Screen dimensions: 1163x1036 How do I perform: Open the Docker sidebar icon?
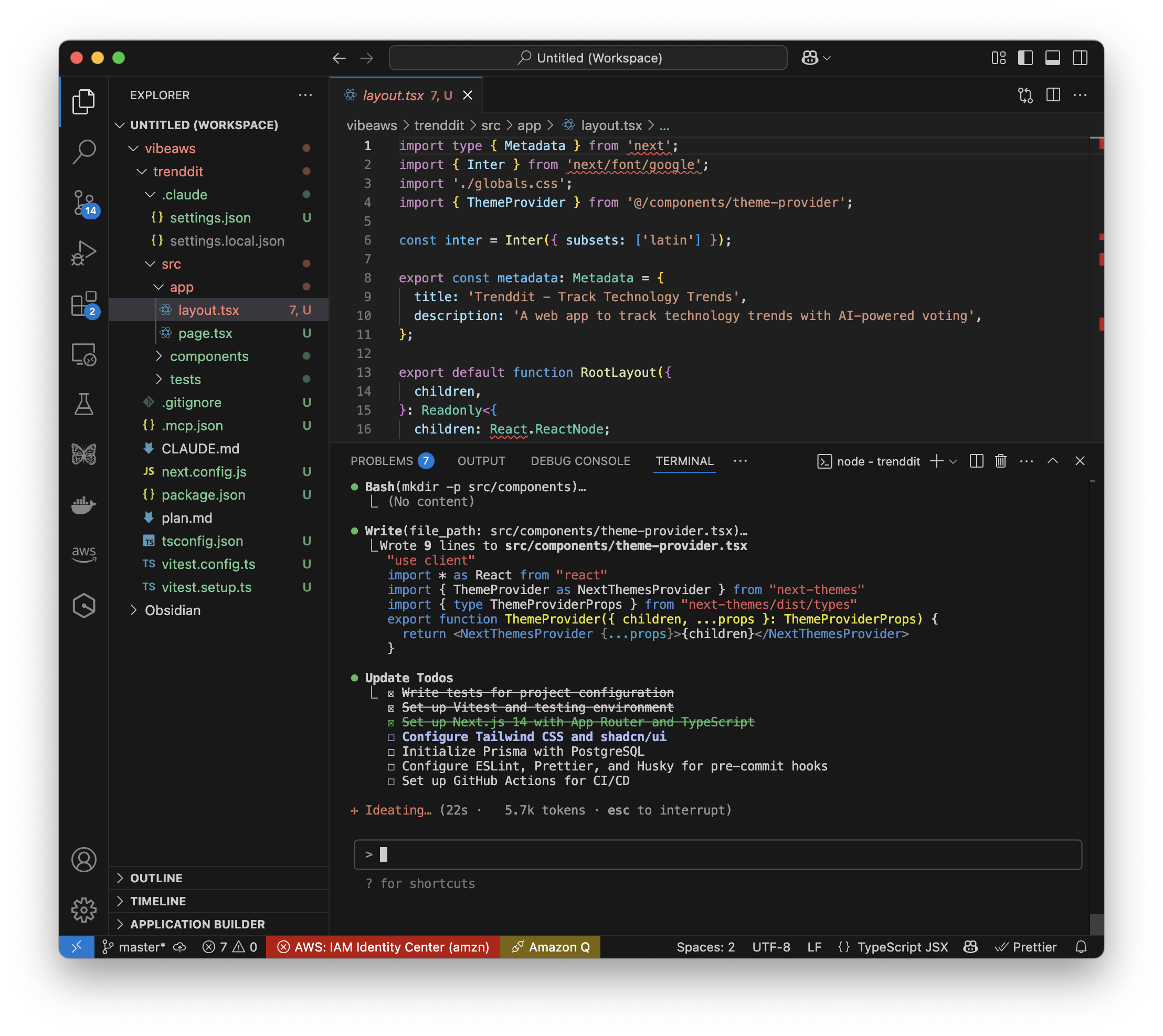[x=83, y=504]
